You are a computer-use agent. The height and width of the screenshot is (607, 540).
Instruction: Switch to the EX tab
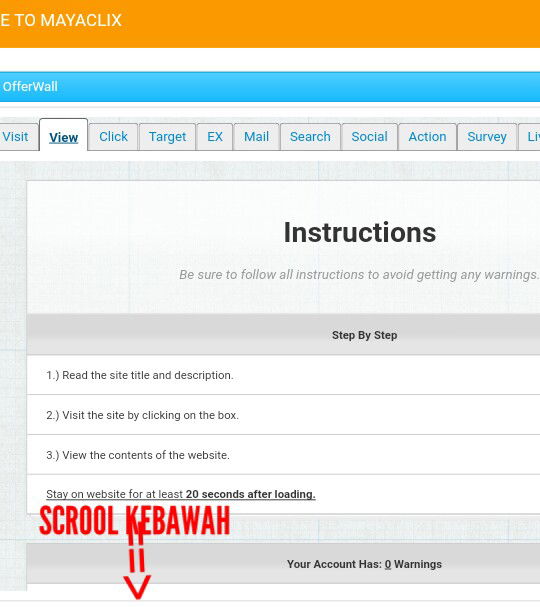click(215, 137)
